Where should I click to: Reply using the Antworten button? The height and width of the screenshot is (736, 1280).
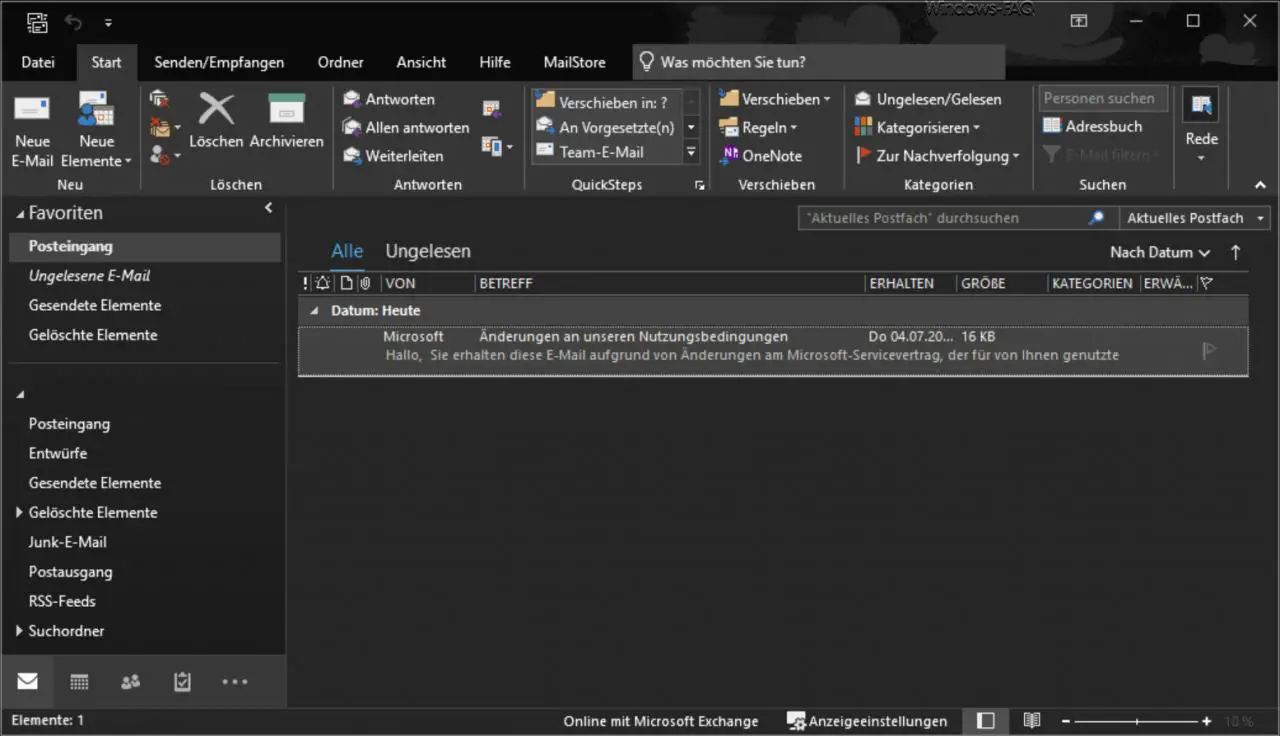[x=389, y=99]
